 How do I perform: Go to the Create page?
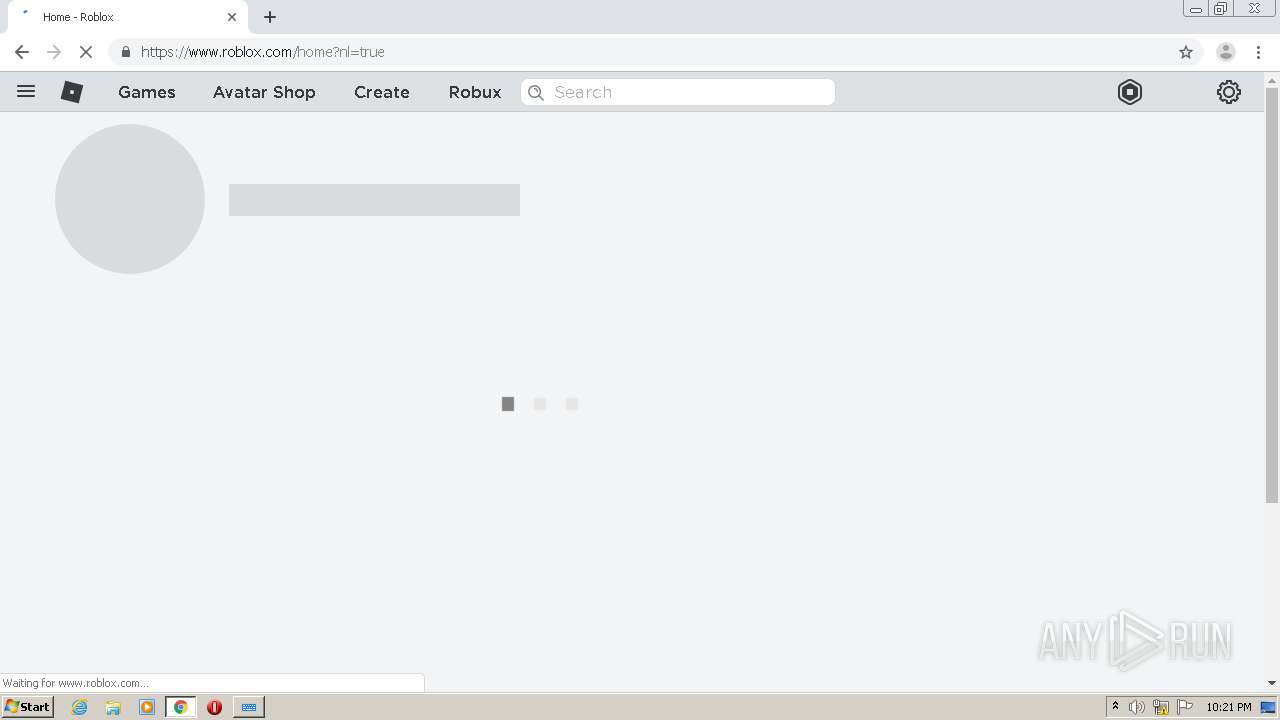pos(382,92)
